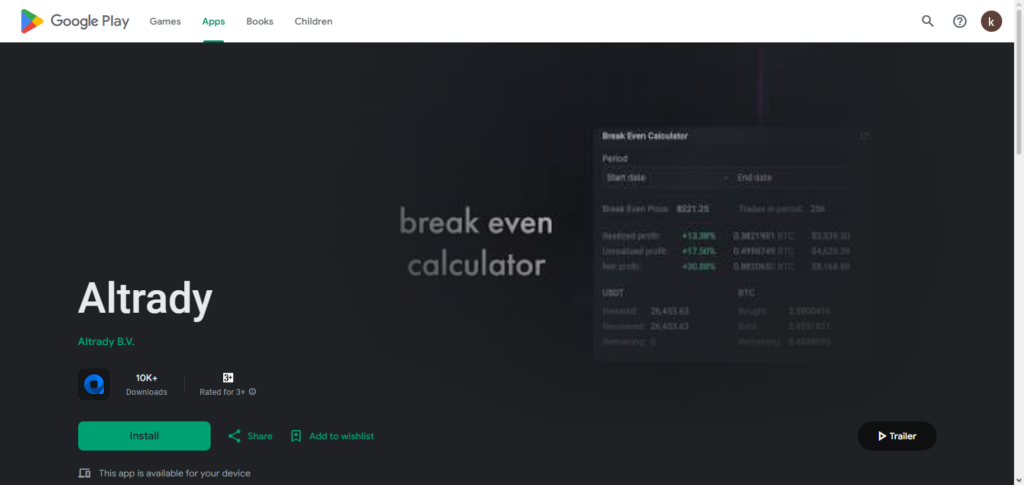Click the 10K+ Downloads text

(146, 384)
